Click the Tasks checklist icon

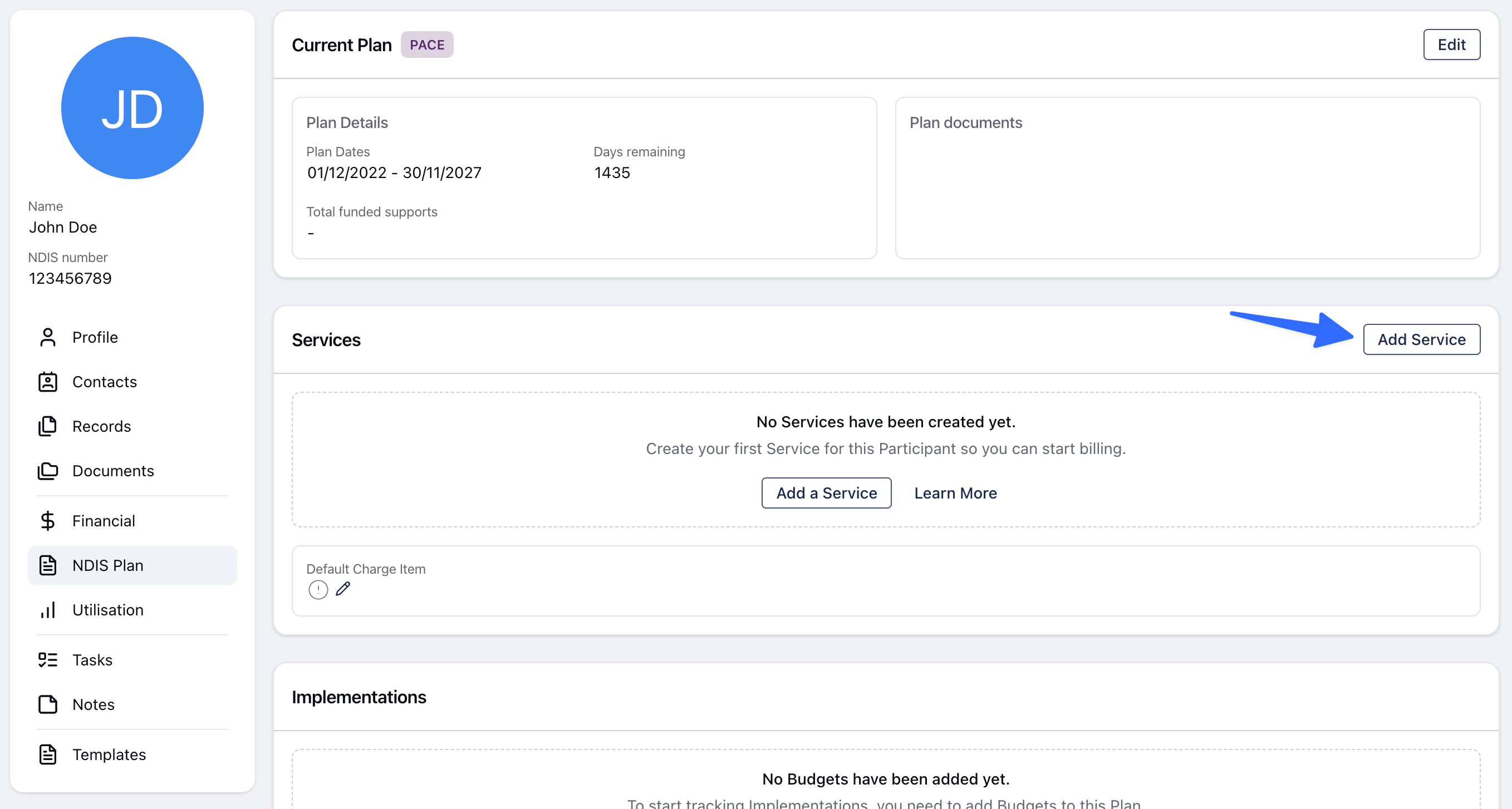(x=47, y=660)
